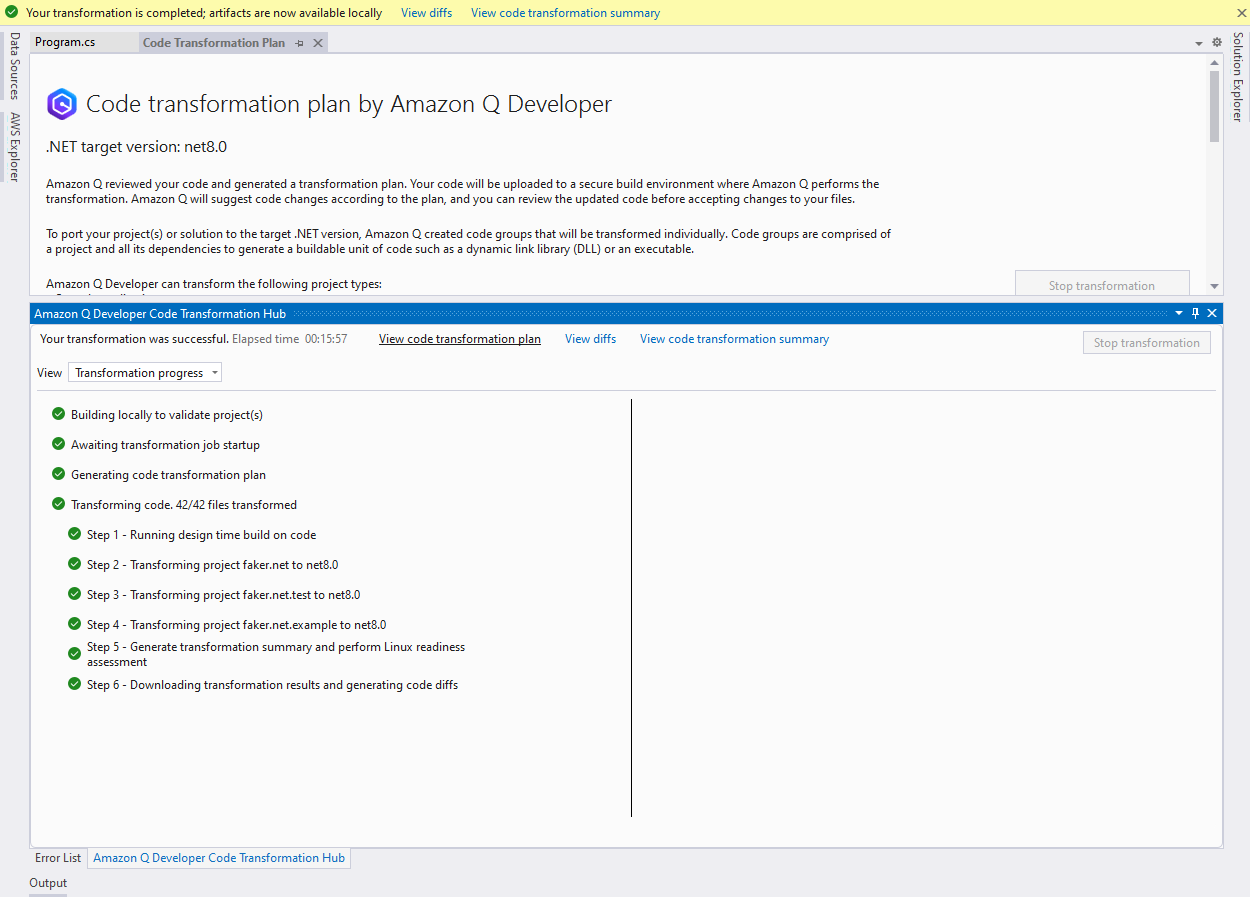Click View diffs link in Transformation Hub

(x=590, y=339)
